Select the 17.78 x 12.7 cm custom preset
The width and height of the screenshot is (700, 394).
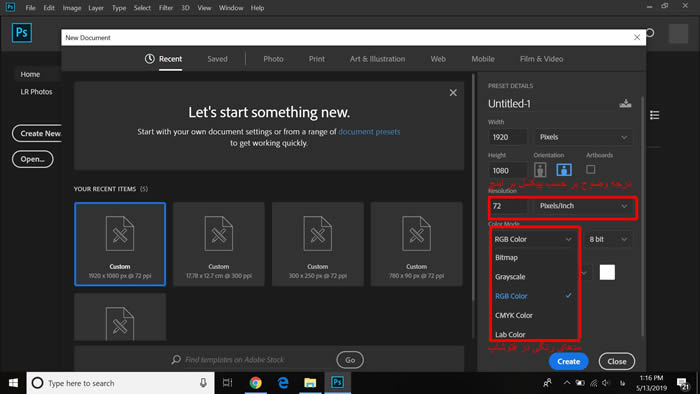coord(219,244)
